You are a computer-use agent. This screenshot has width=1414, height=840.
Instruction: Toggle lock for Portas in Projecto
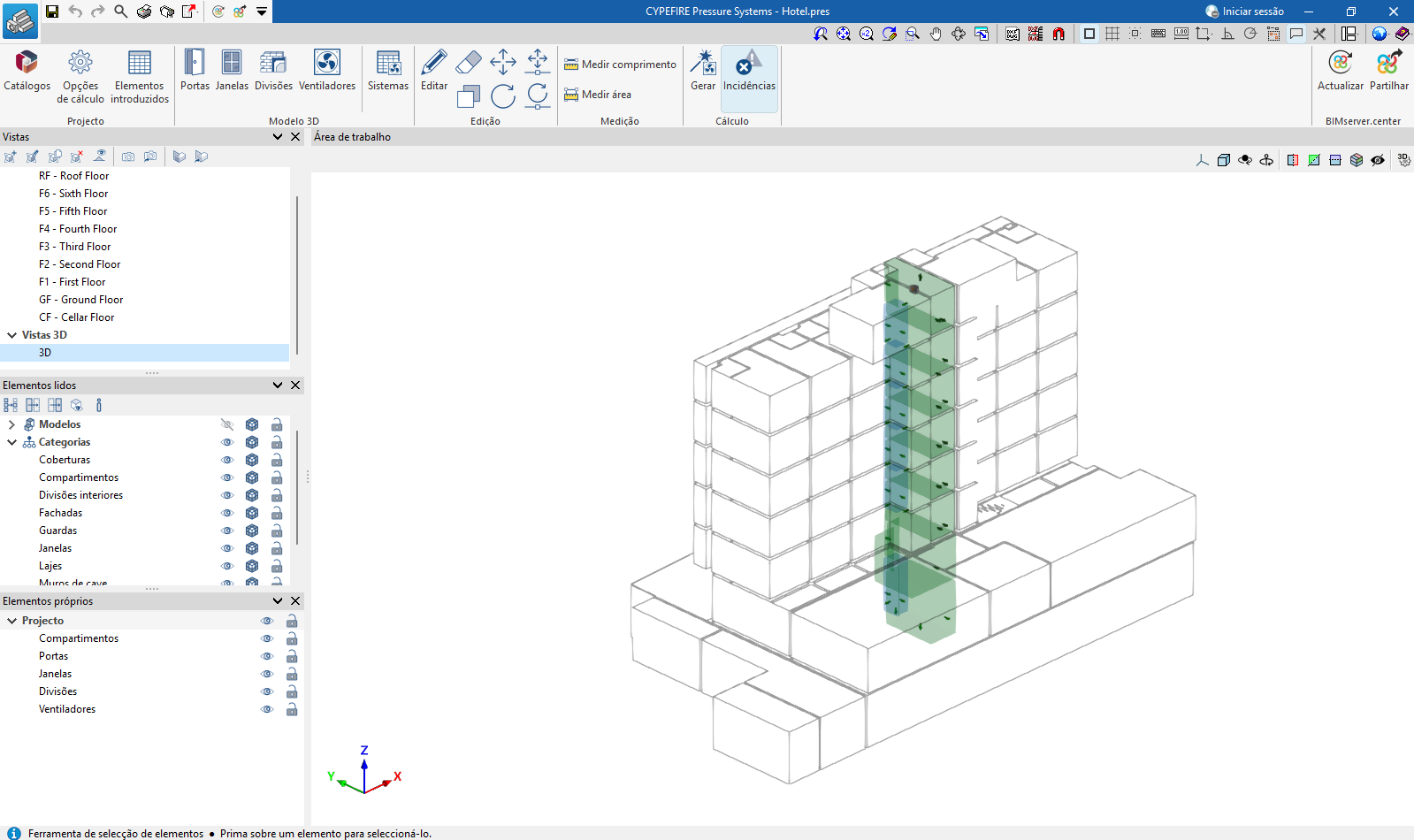[x=292, y=656]
